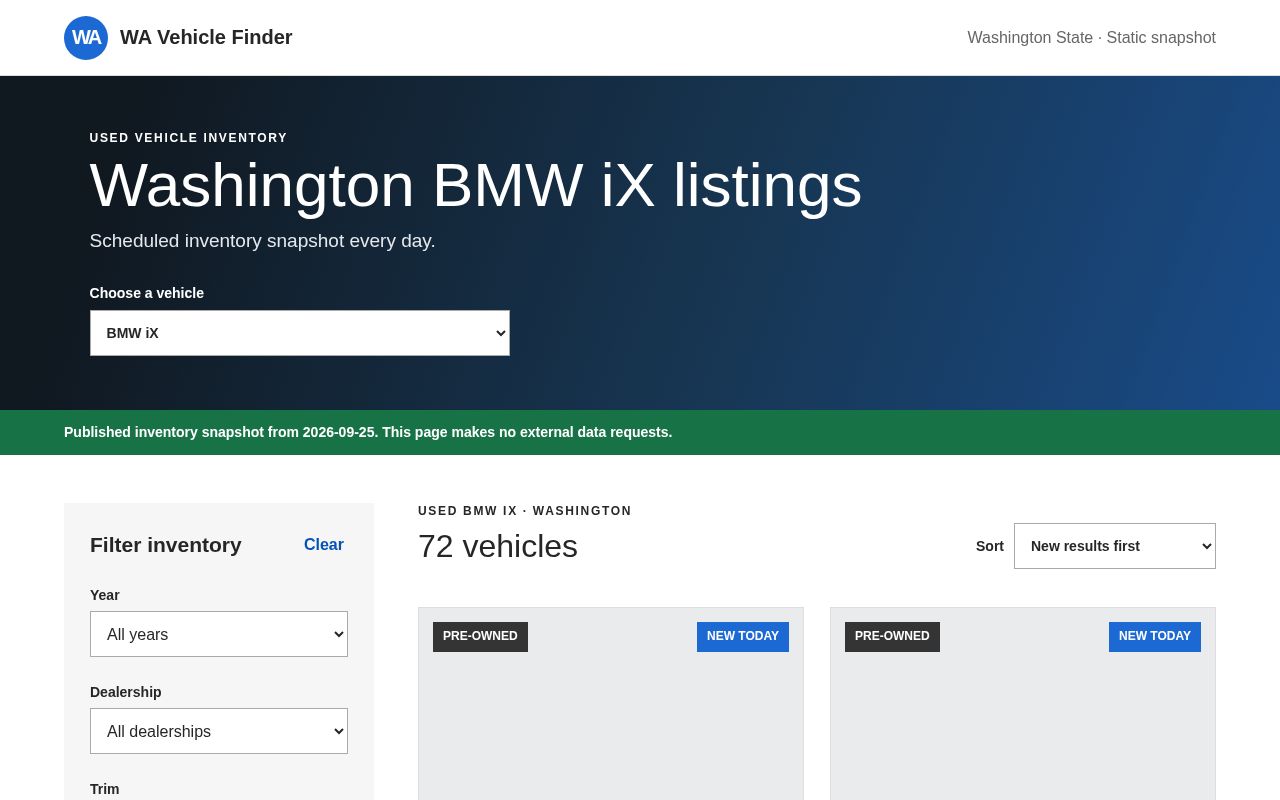Click the Filter inventory heading
Image resolution: width=1280 pixels, height=800 pixels.
point(166,545)
